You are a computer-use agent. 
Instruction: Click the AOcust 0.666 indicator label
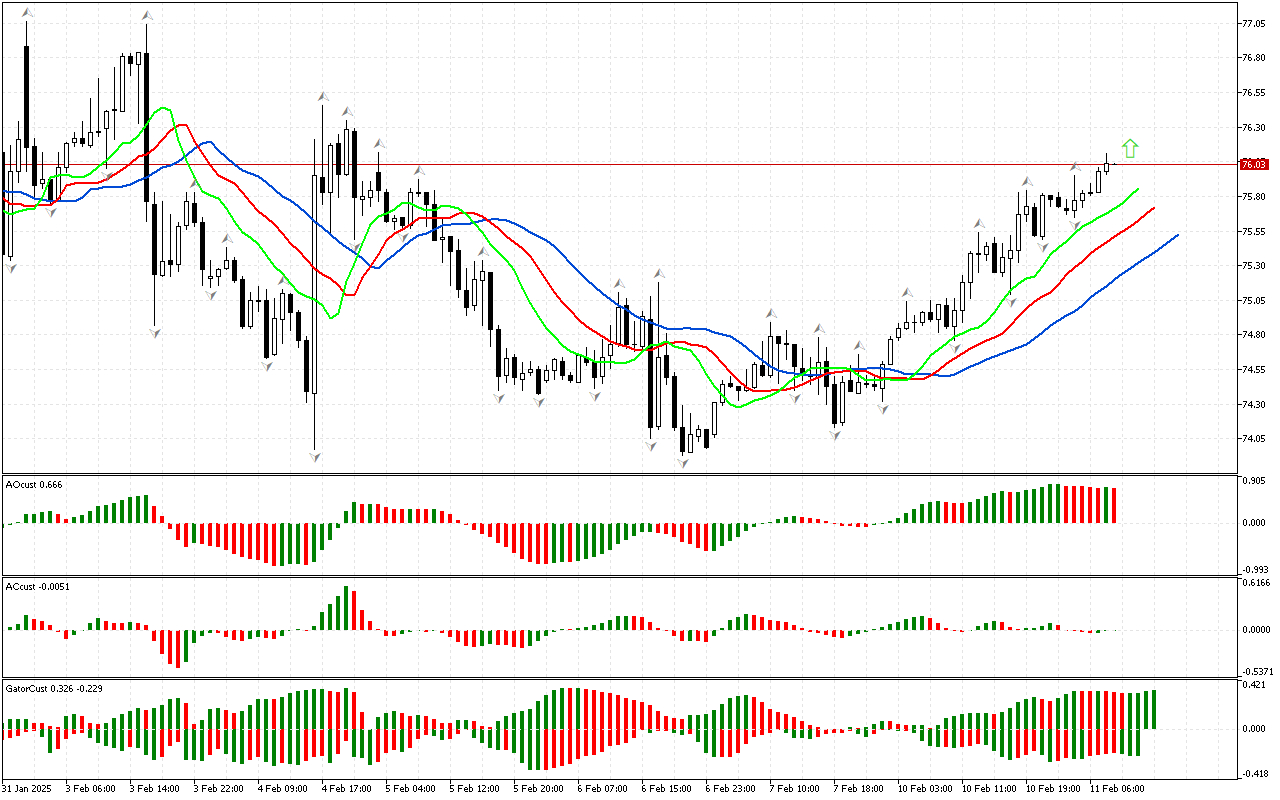pos(34,485)
